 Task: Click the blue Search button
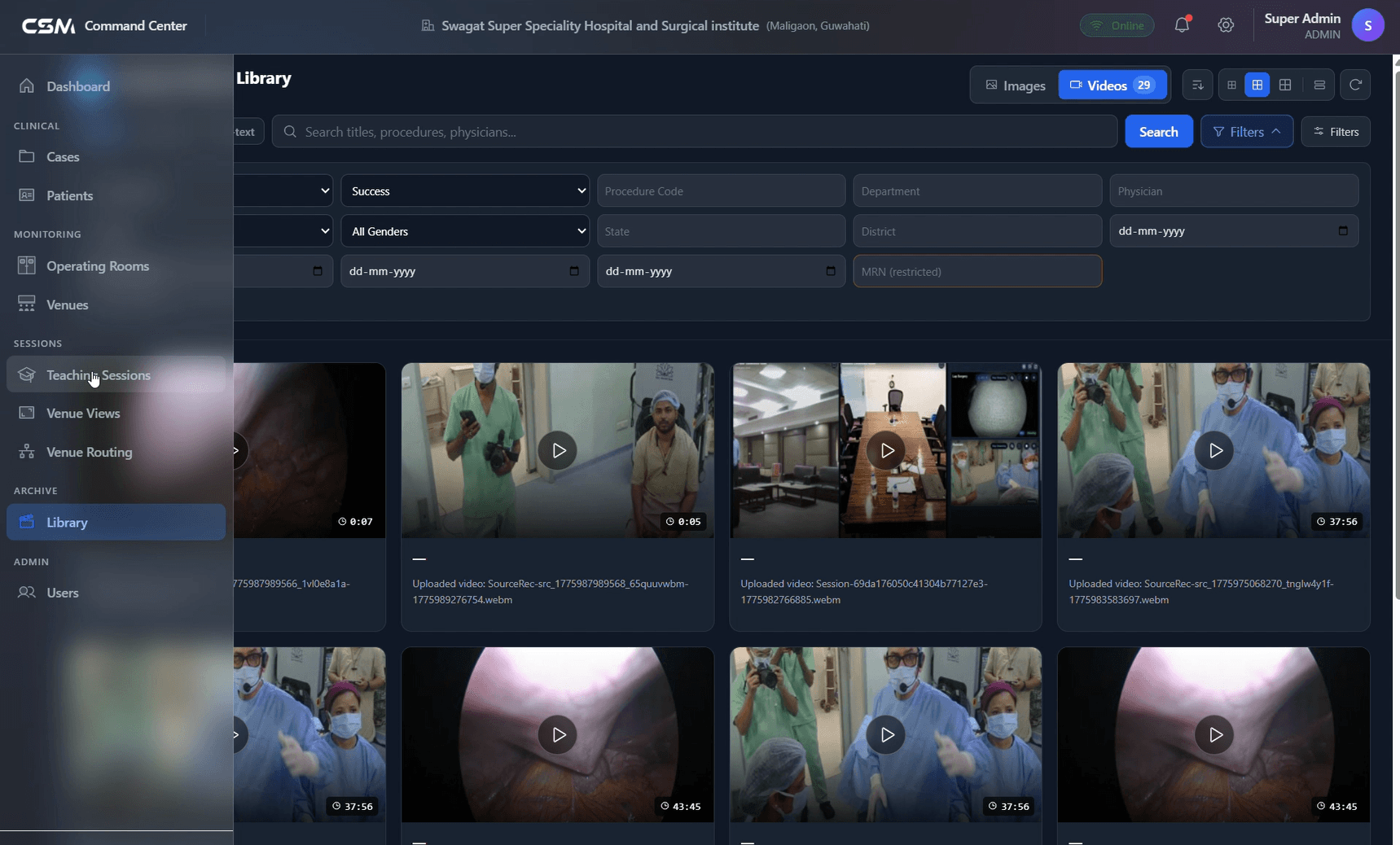pyautogui.click(x=1159, y=132)
